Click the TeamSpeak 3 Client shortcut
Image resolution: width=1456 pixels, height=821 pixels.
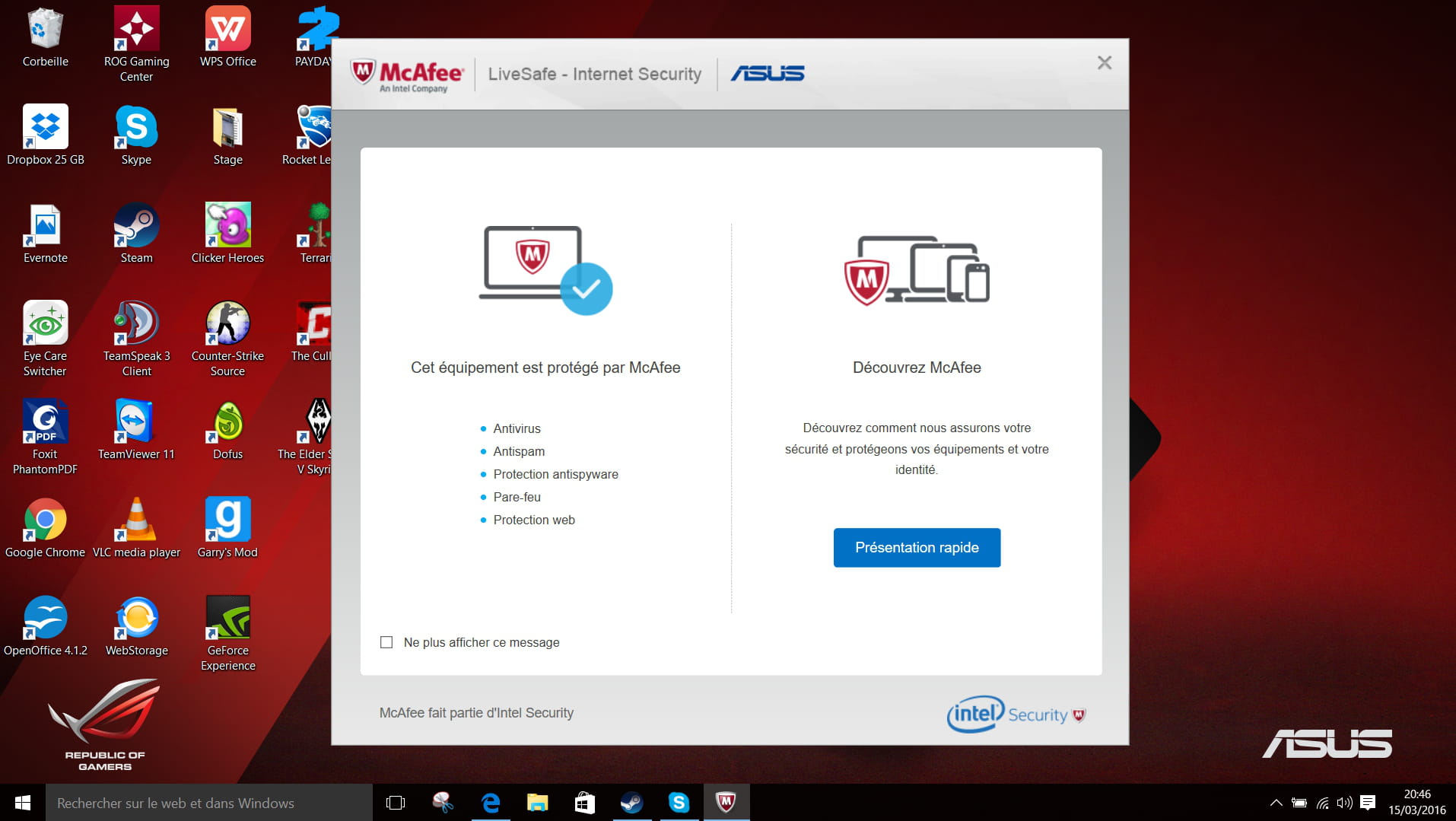click(x=137, y=339)
